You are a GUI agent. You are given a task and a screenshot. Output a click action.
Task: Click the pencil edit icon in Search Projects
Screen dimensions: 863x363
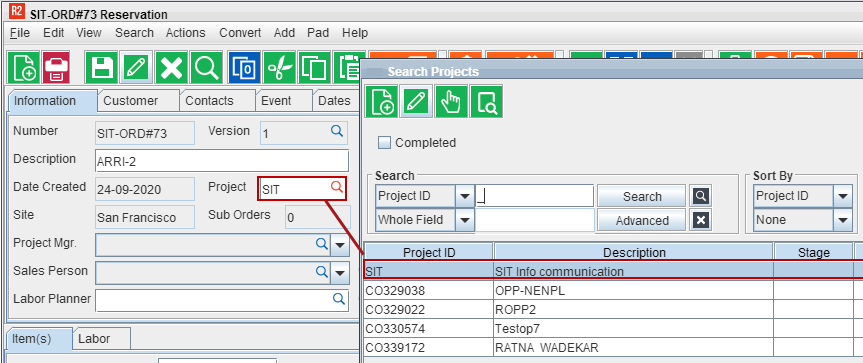click(x=416, y=102)
